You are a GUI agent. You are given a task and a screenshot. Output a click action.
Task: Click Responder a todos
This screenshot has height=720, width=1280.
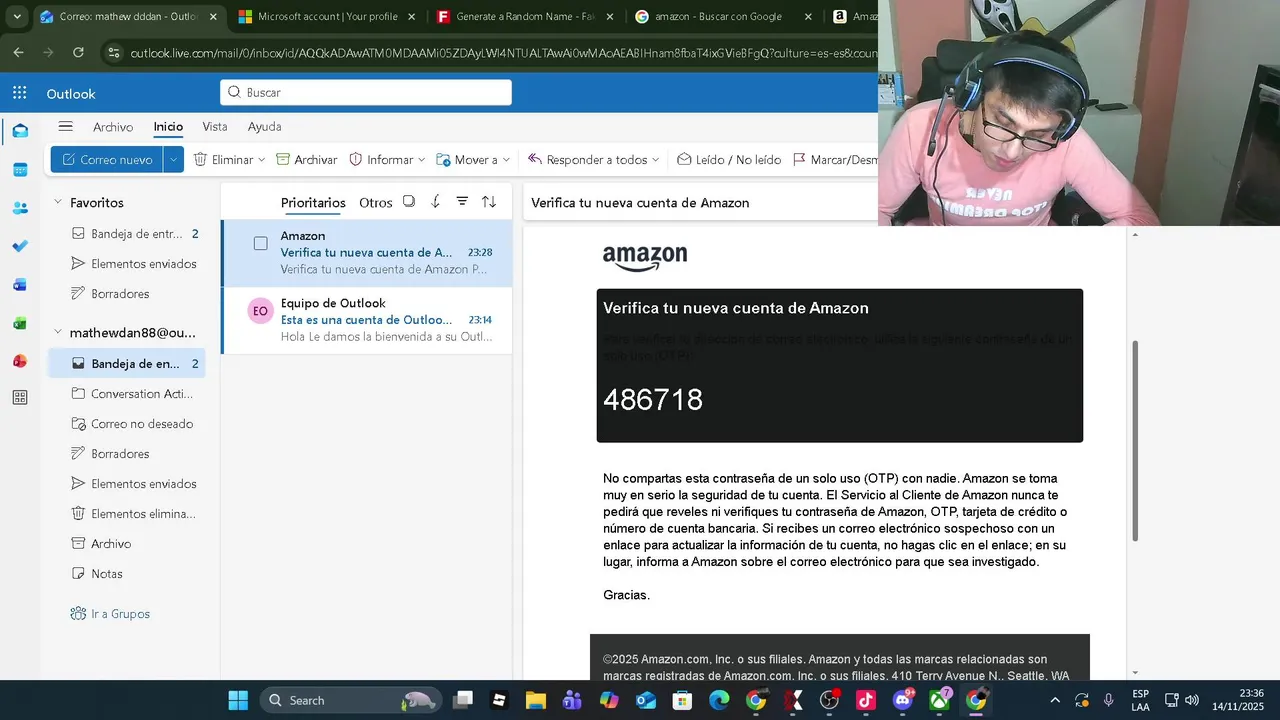[587, 160]
